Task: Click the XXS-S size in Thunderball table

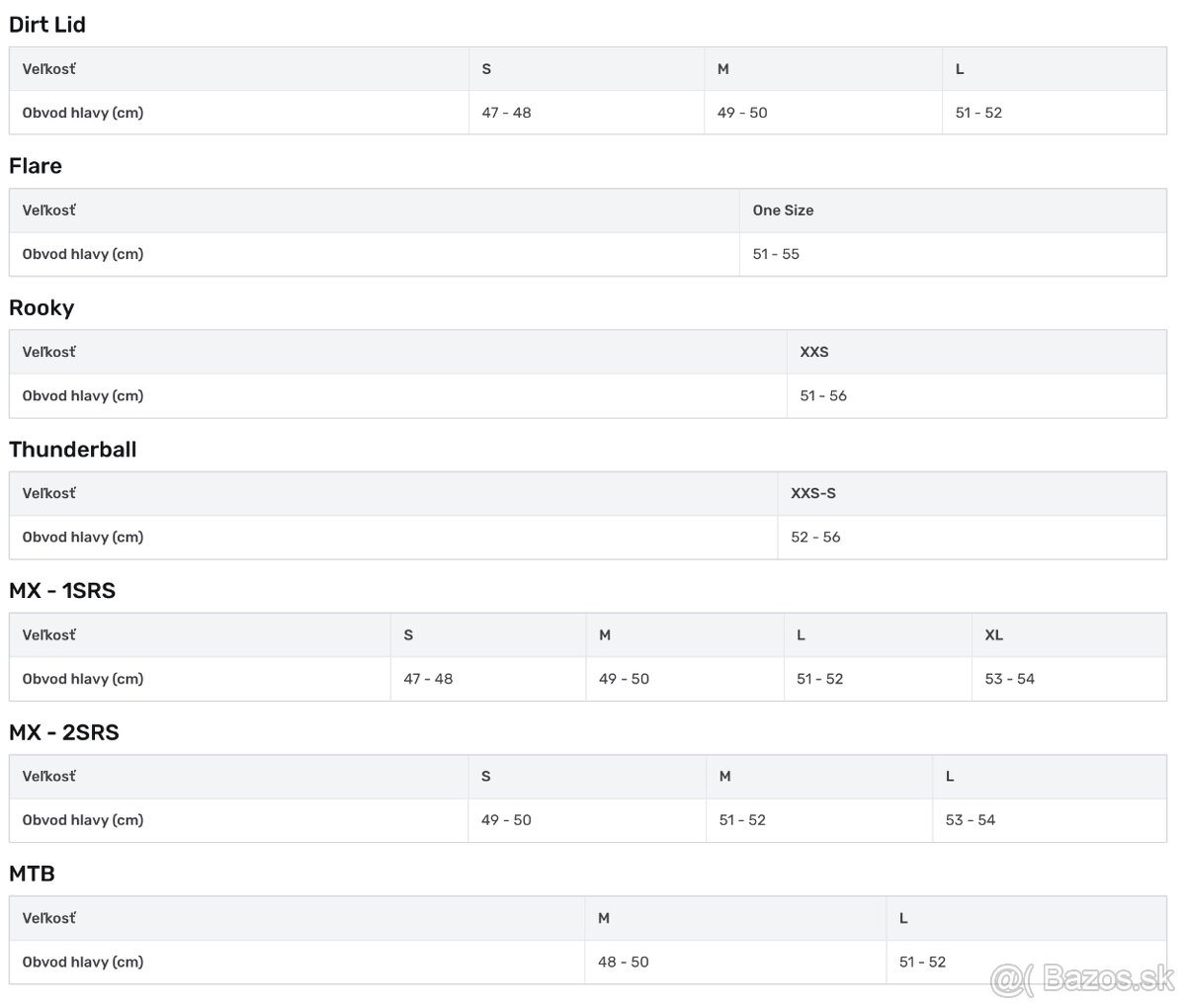Action: pyautogui.click(x=813, y=493)
